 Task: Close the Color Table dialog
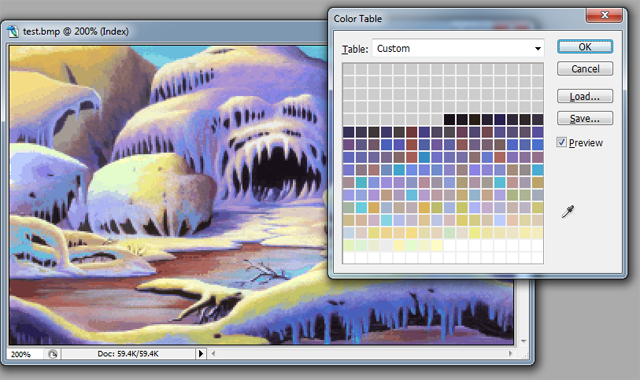(x=604, y=15)
